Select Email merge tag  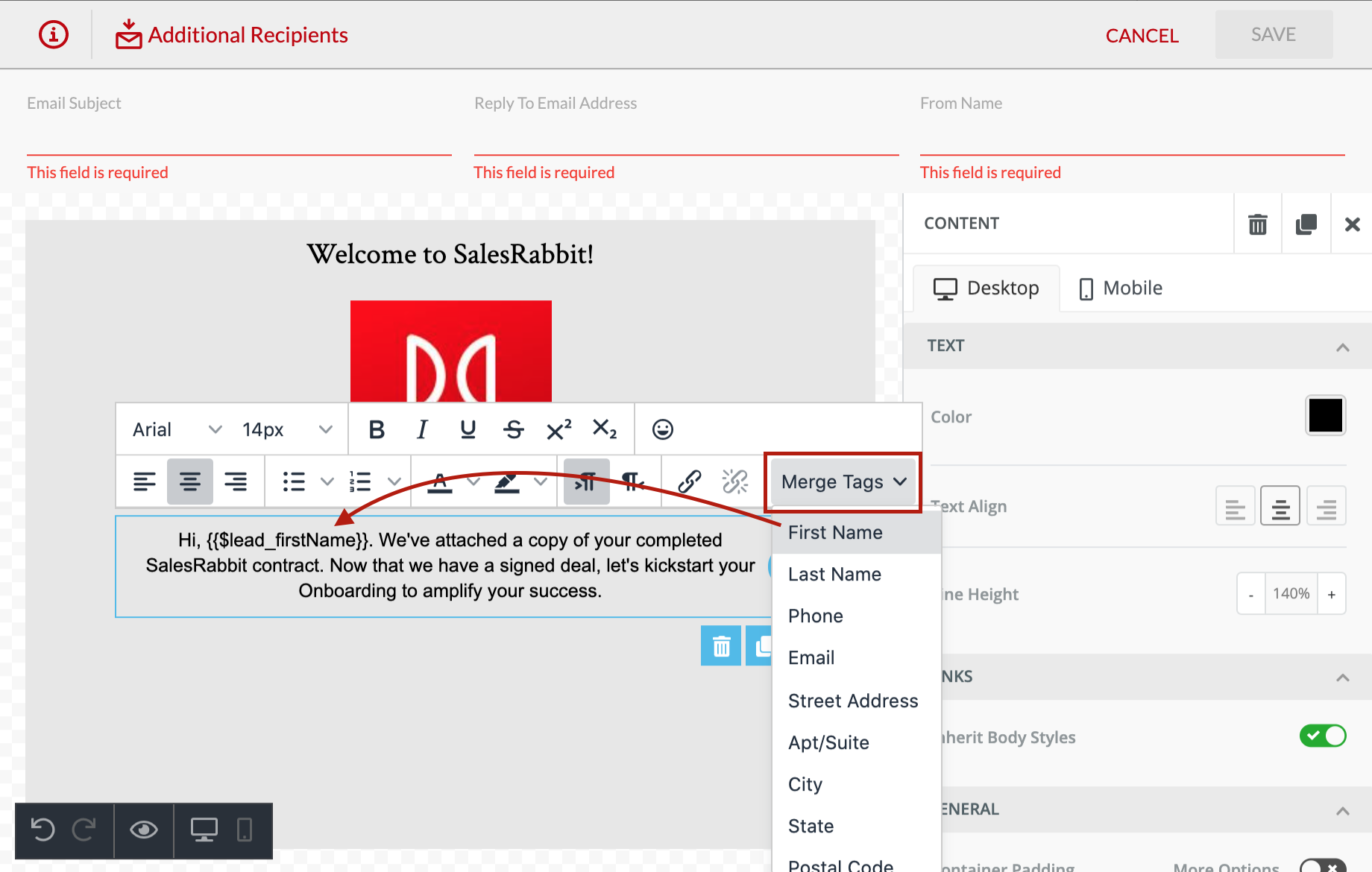857,657
